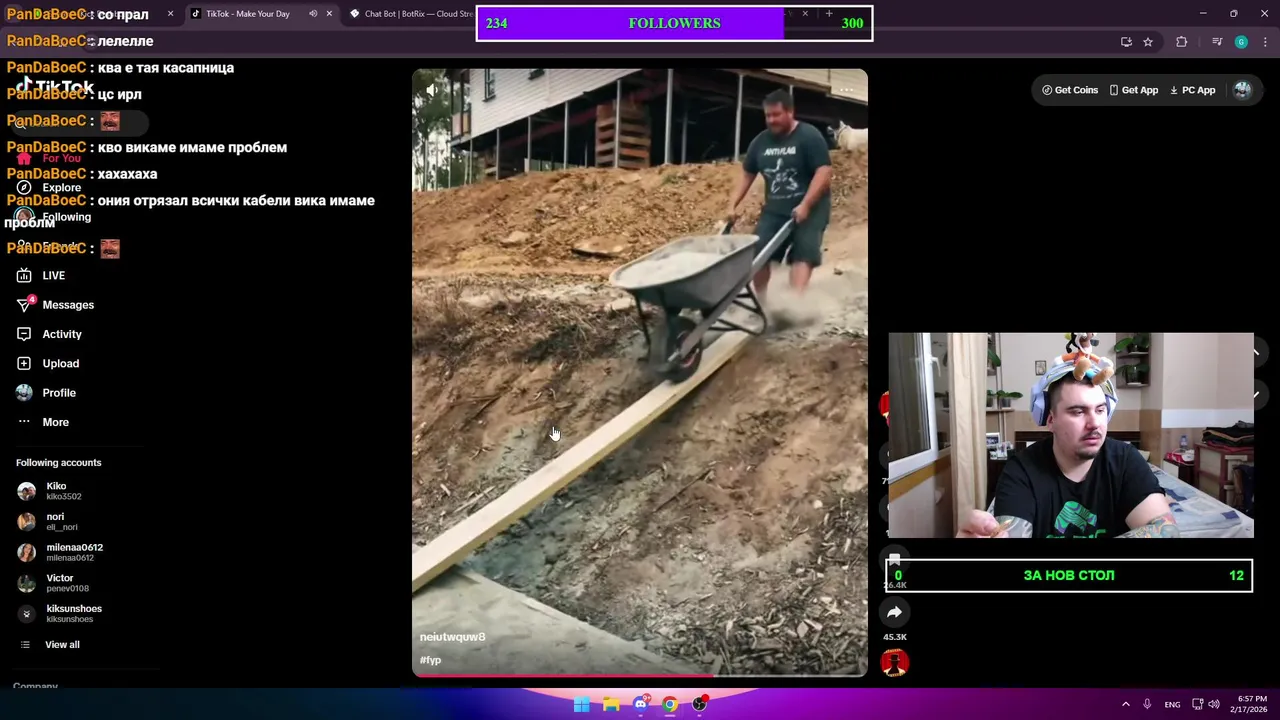Expand View all following accounts

tap(49, 644)
